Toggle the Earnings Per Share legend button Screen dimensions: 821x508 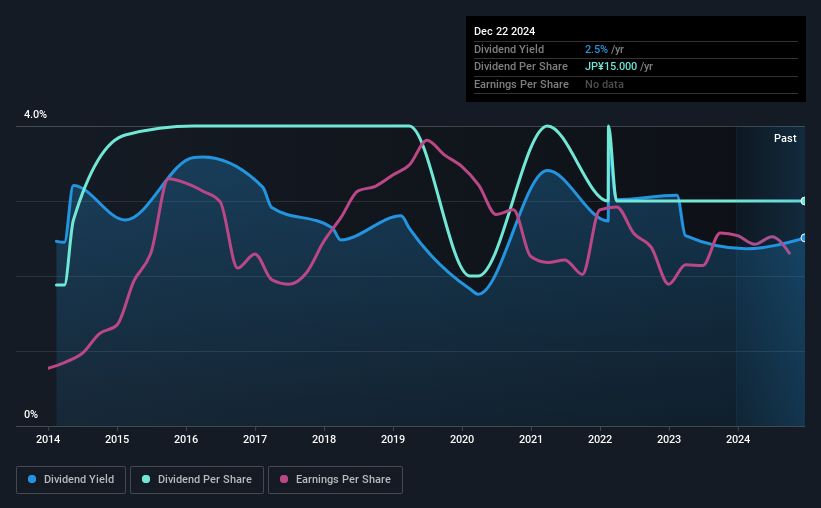coord(336,480)
